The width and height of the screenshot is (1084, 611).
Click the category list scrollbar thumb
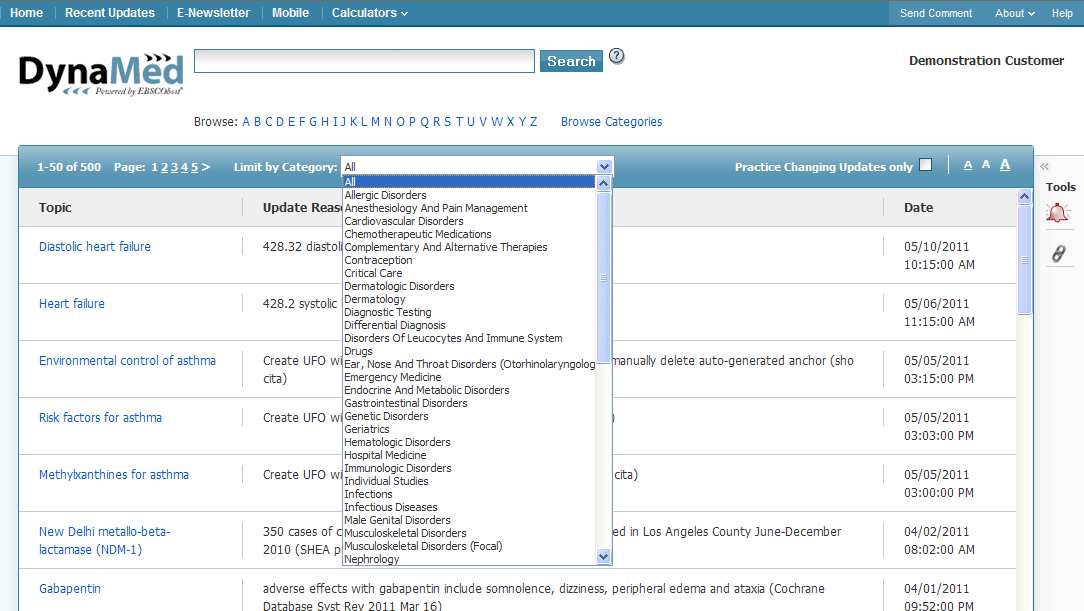604,277
